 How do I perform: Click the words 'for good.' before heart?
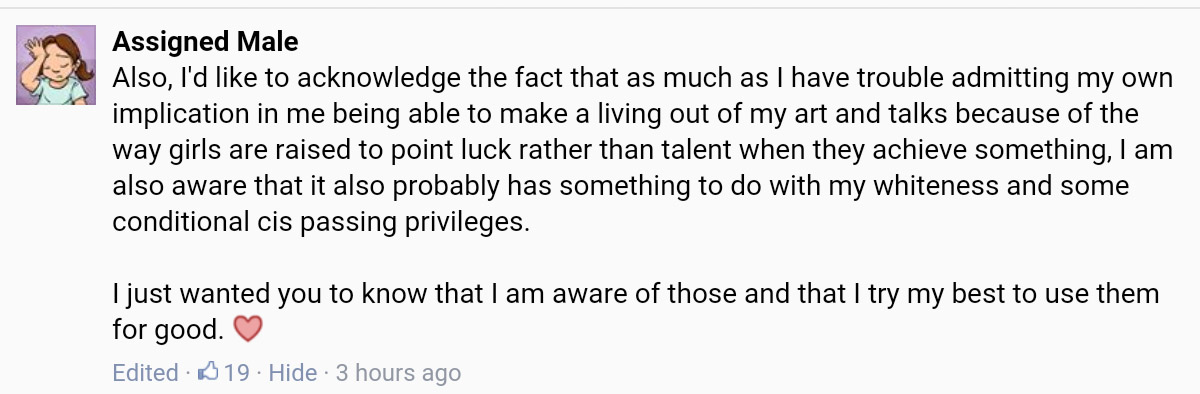point(168,330)
